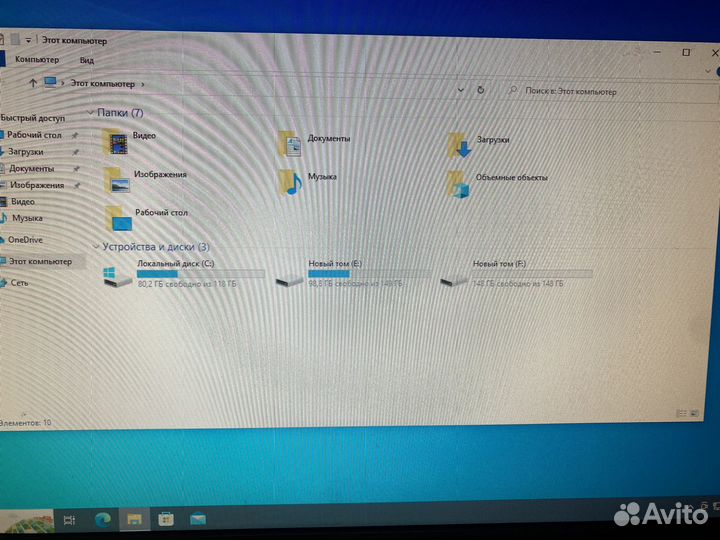The width and height of the screenshot is (720, 540).
Task: Open the quick access toolbar dropdown arrow
Action: point(28,40)
